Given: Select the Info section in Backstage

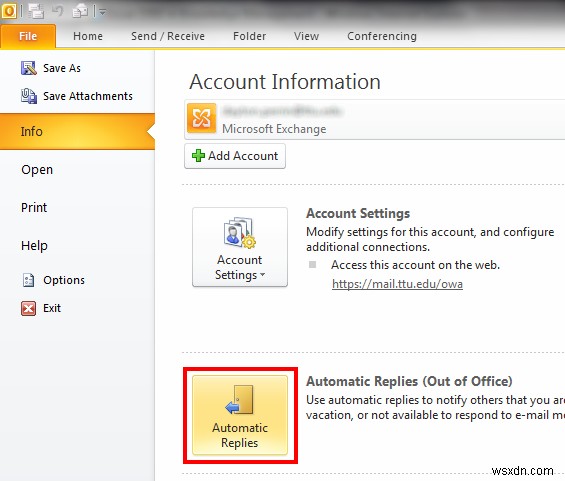Looking at the screenshot, I should (77, 132).
